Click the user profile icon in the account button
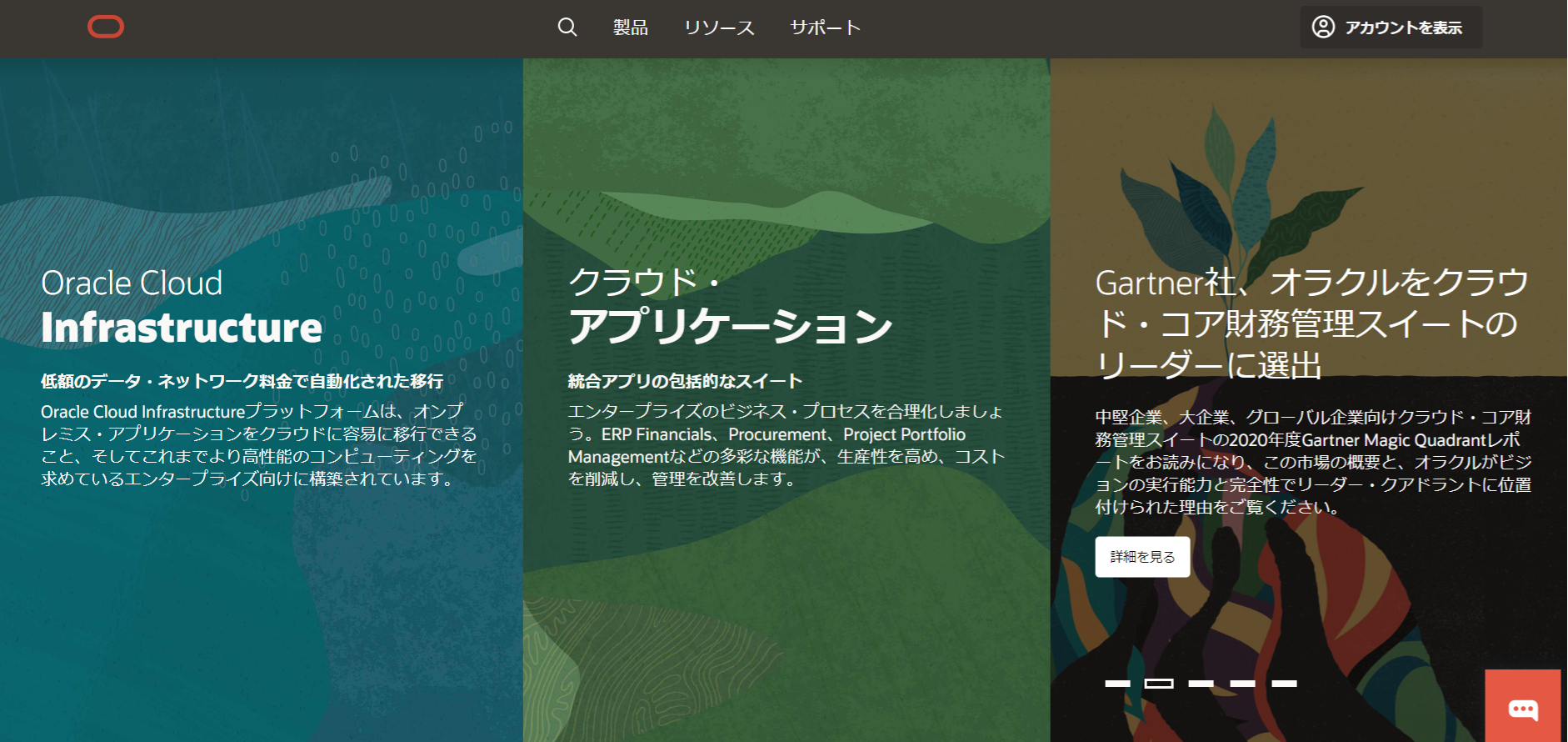The width and height of the screenshot is (1568, 742). (x=1323, y=28)
